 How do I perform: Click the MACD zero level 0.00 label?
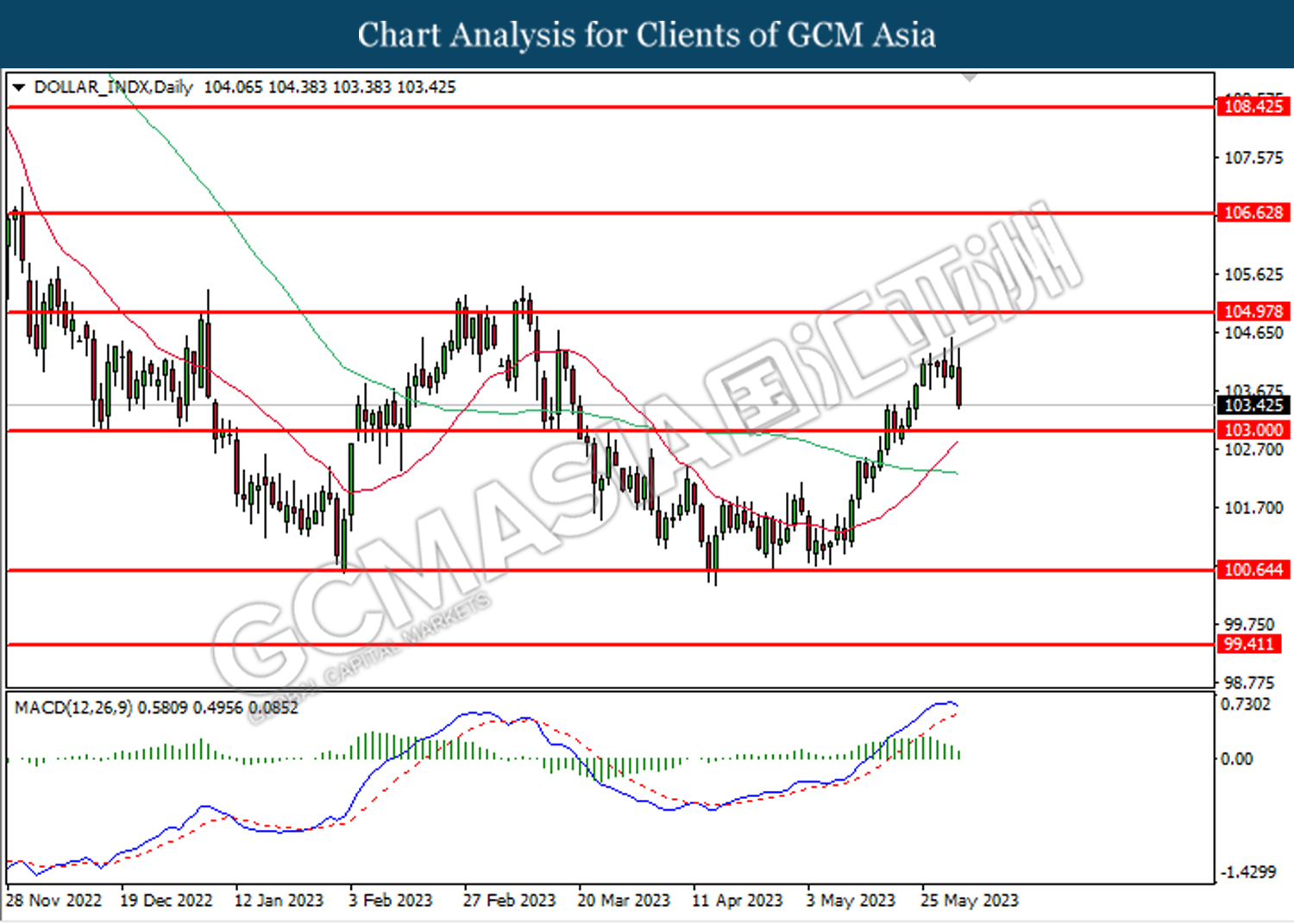[1236, 758]
